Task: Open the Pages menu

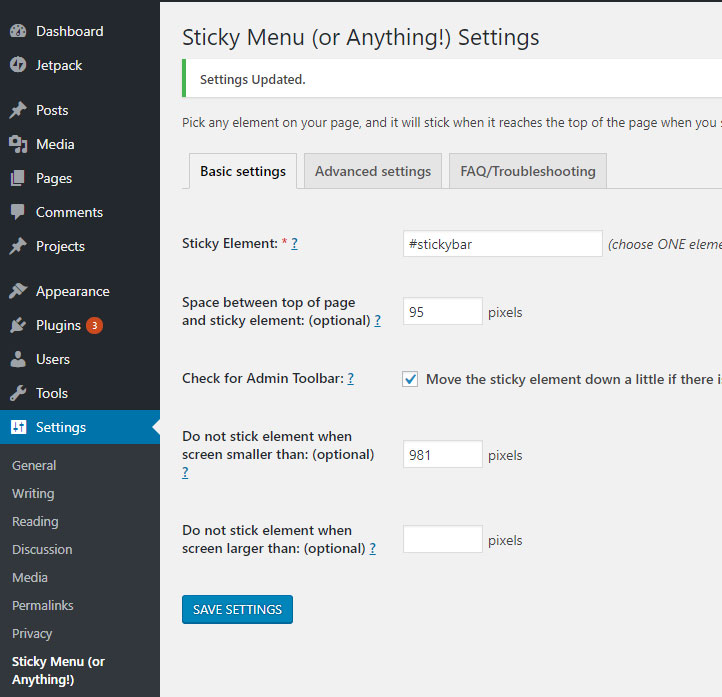Action: pyautogui.click(x=54, y=178)
